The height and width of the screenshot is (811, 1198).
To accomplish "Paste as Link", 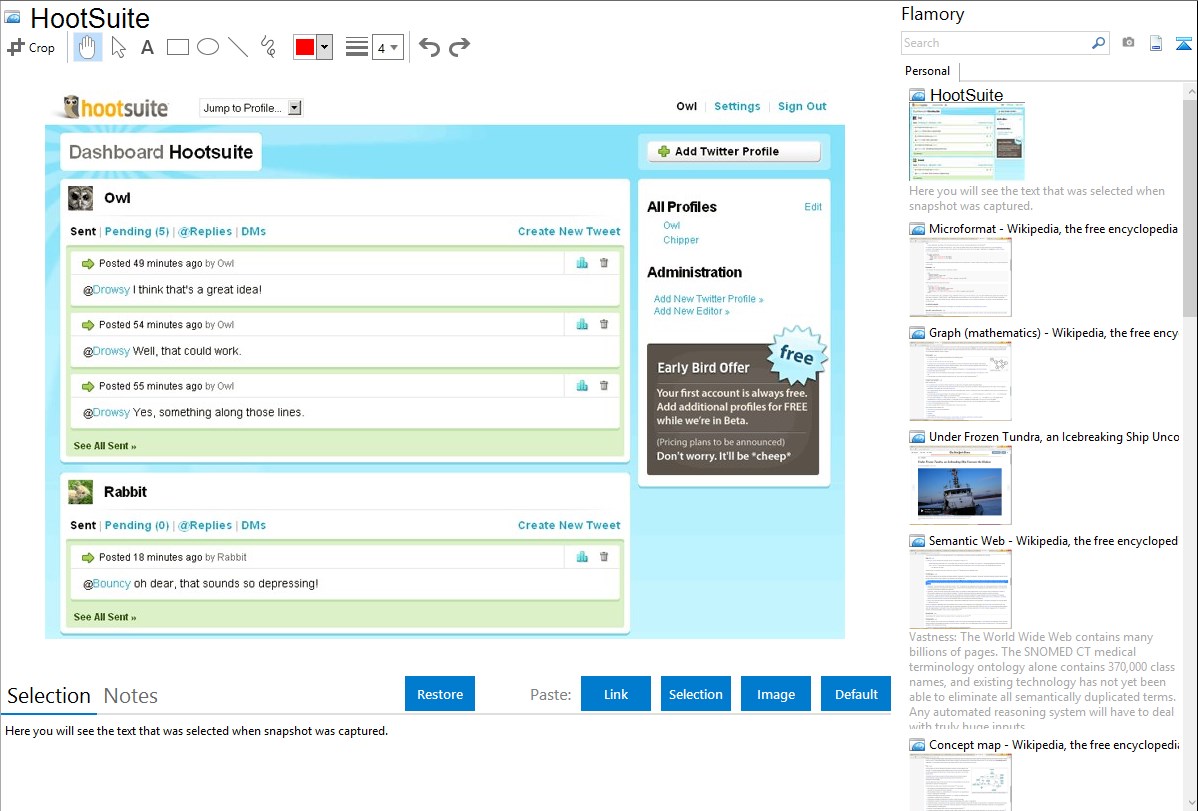I will 616,694.
